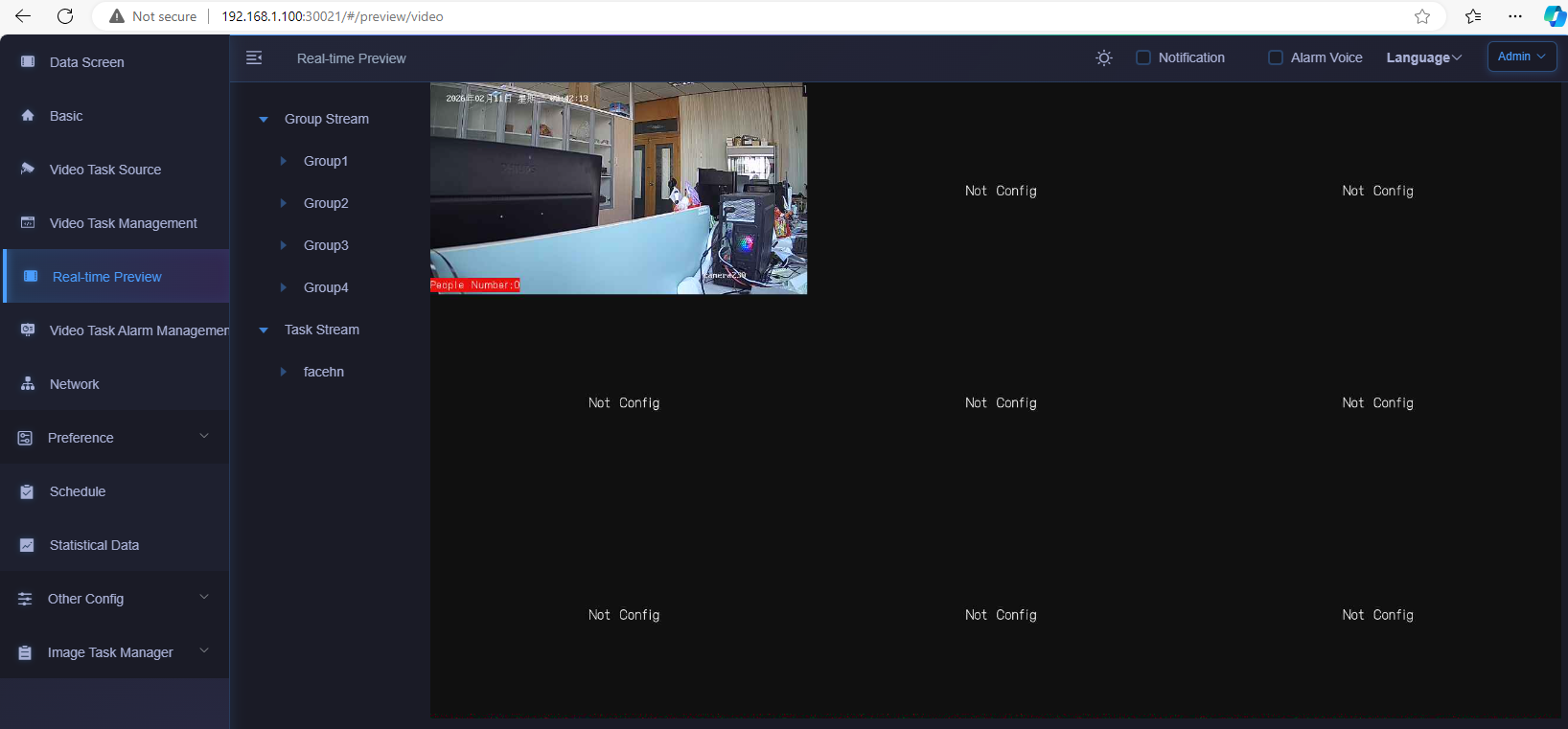Click the Network sidebar icon

28,384
